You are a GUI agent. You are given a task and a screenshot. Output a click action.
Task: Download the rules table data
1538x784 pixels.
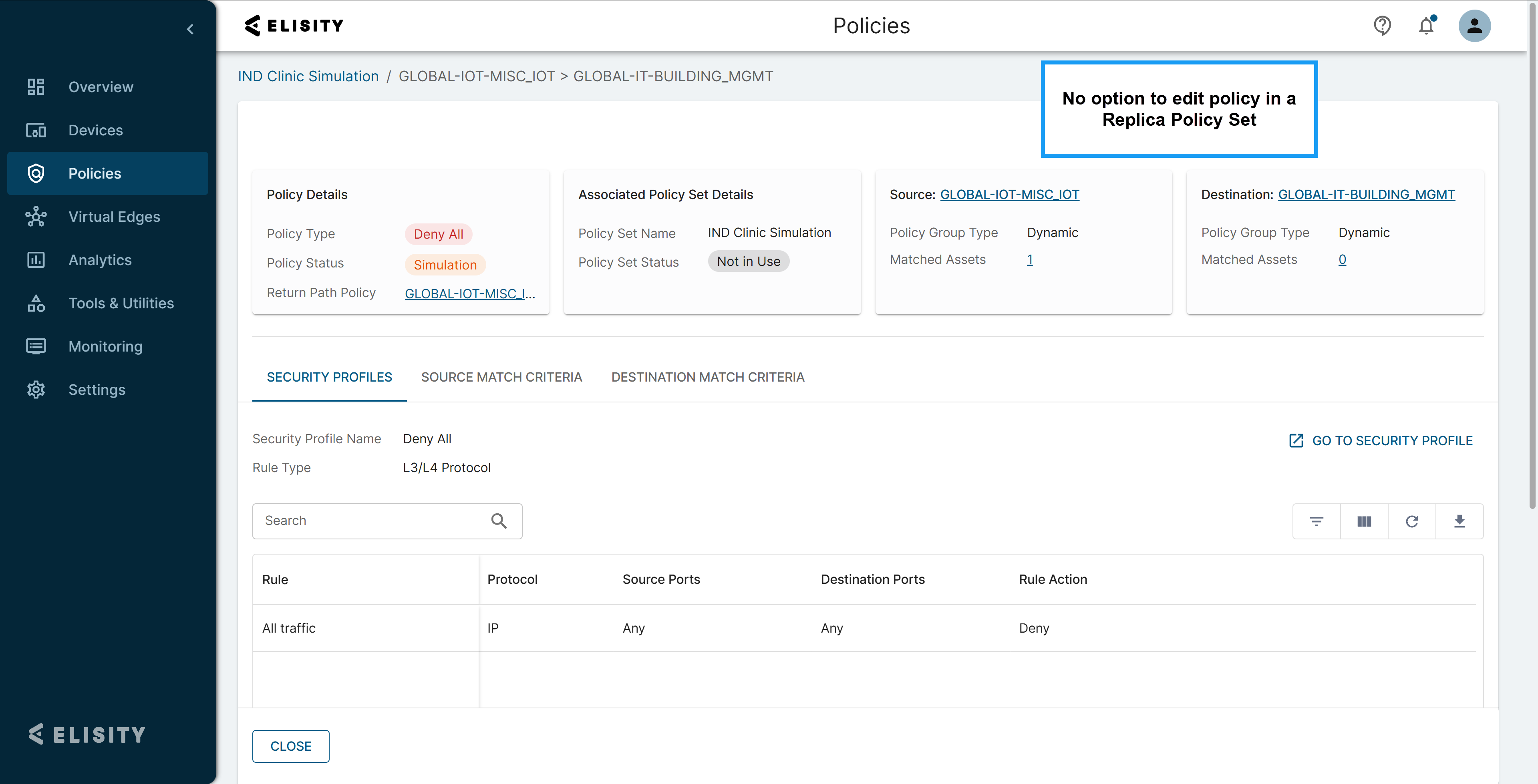pos(1459,521)
